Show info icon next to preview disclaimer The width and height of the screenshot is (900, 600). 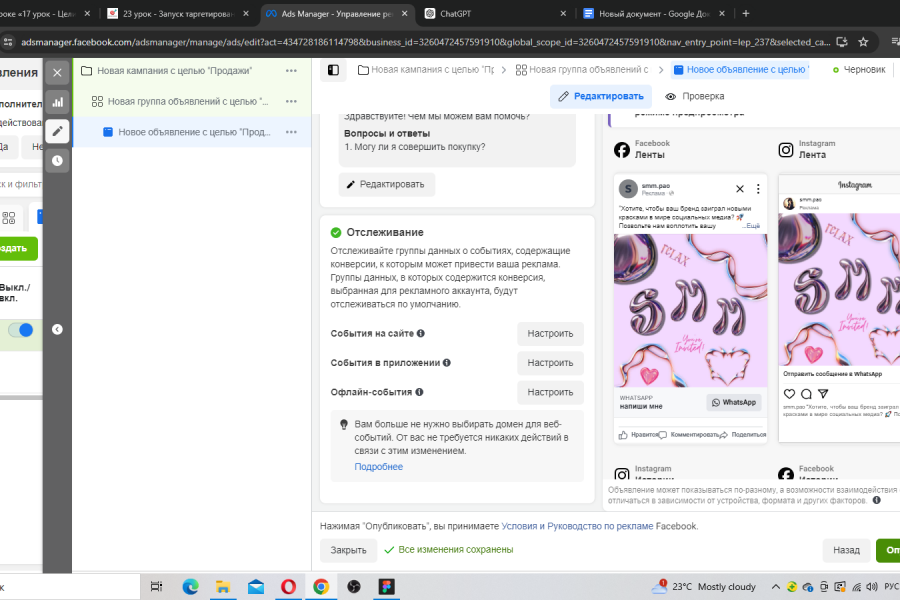(x=876, y=500)
